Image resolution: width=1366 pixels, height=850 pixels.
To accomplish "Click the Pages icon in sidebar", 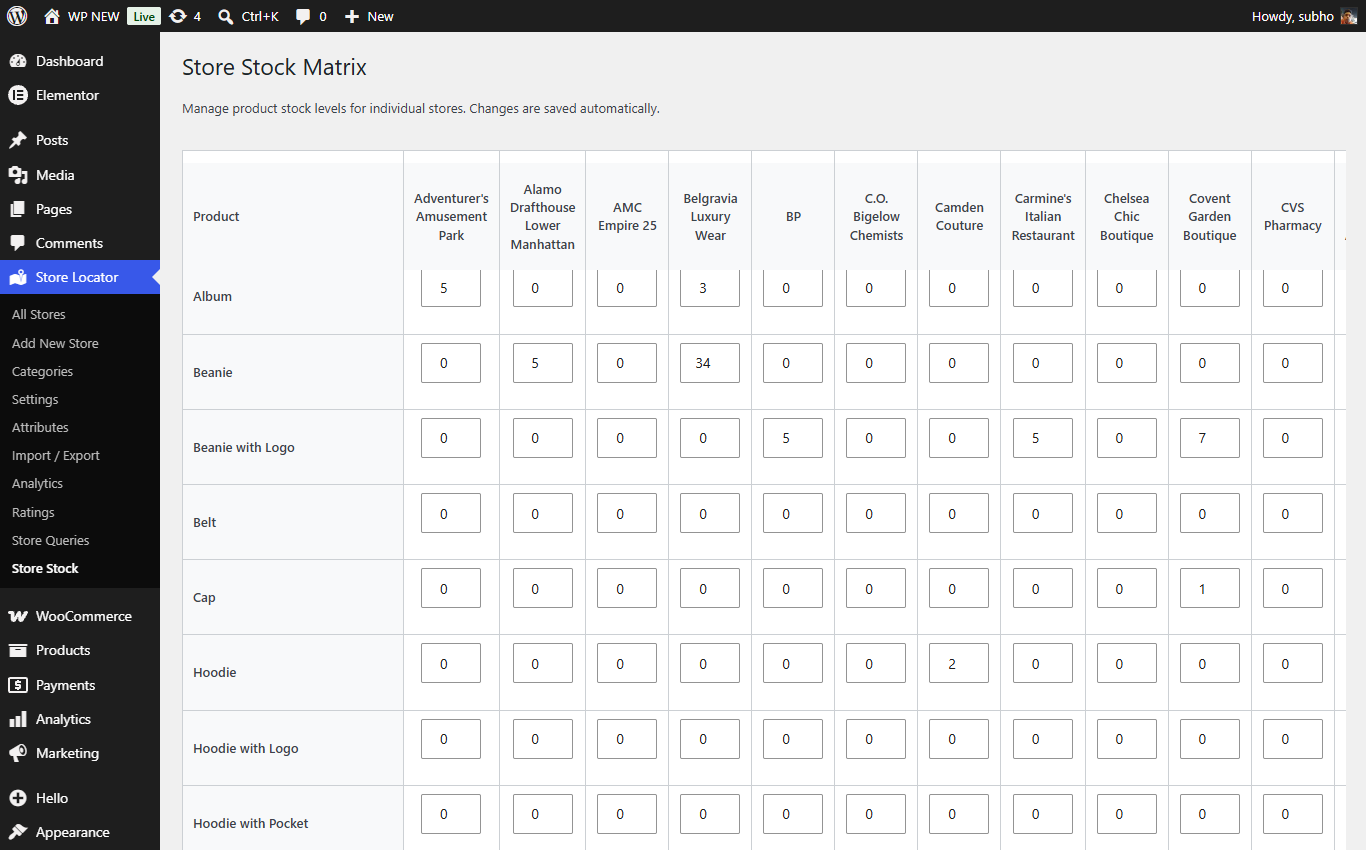I will tap(18, 209).
